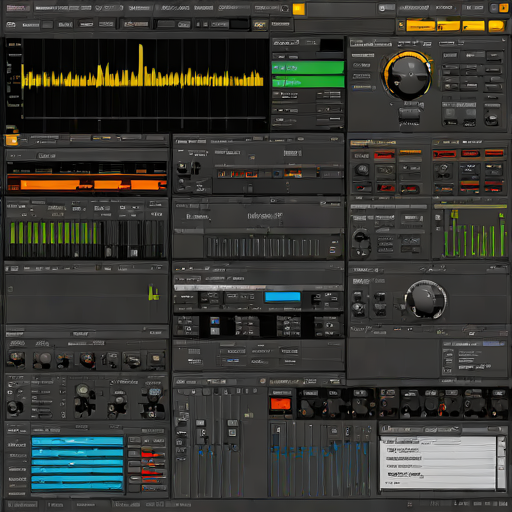This screenshot has height=512, width=512.
Task: Select the topmost cyan bar in bottom-left panel
Action: [x=77, y=442]
